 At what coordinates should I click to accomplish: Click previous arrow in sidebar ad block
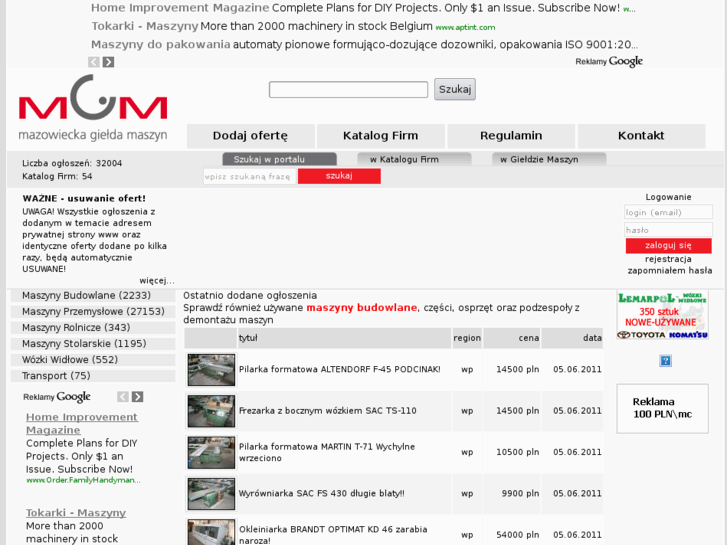pos(123,397)
